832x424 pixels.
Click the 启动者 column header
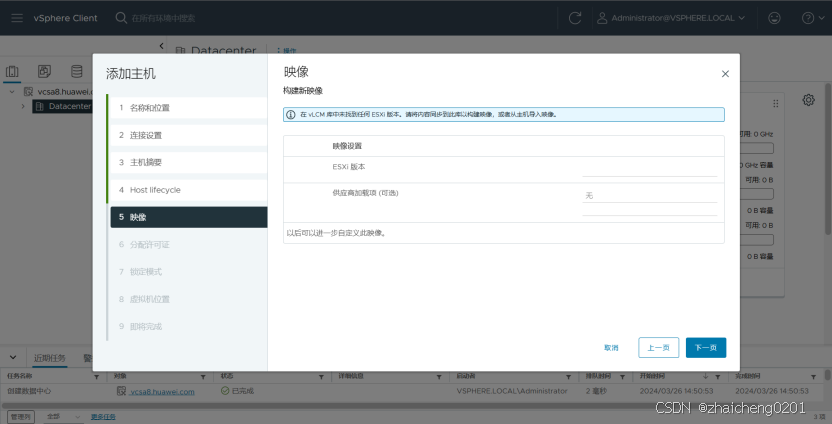[466, 376]
